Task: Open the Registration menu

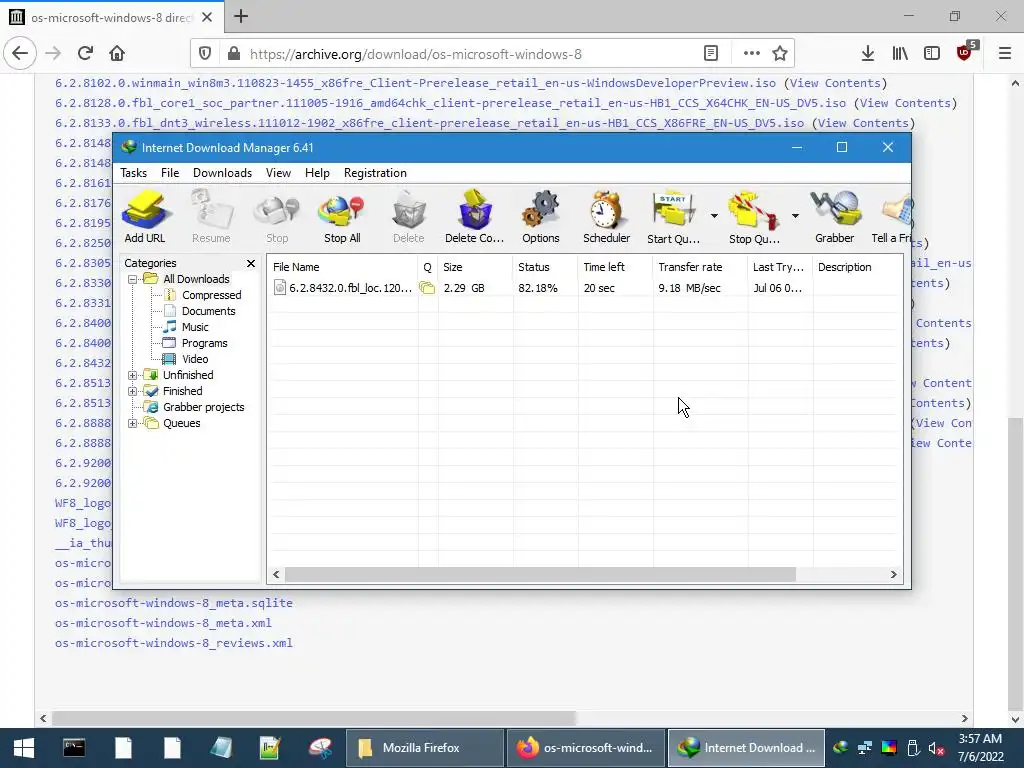Action: (376, 173)
